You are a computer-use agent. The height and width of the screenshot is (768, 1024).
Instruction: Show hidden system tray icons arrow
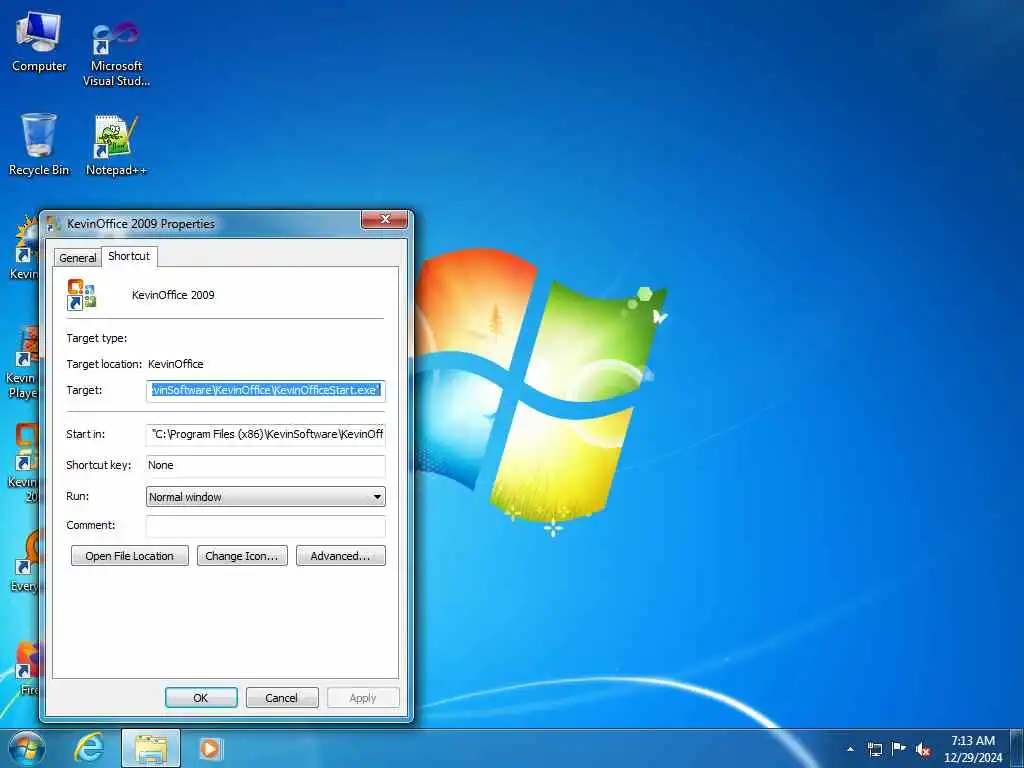tap(850, 749)
